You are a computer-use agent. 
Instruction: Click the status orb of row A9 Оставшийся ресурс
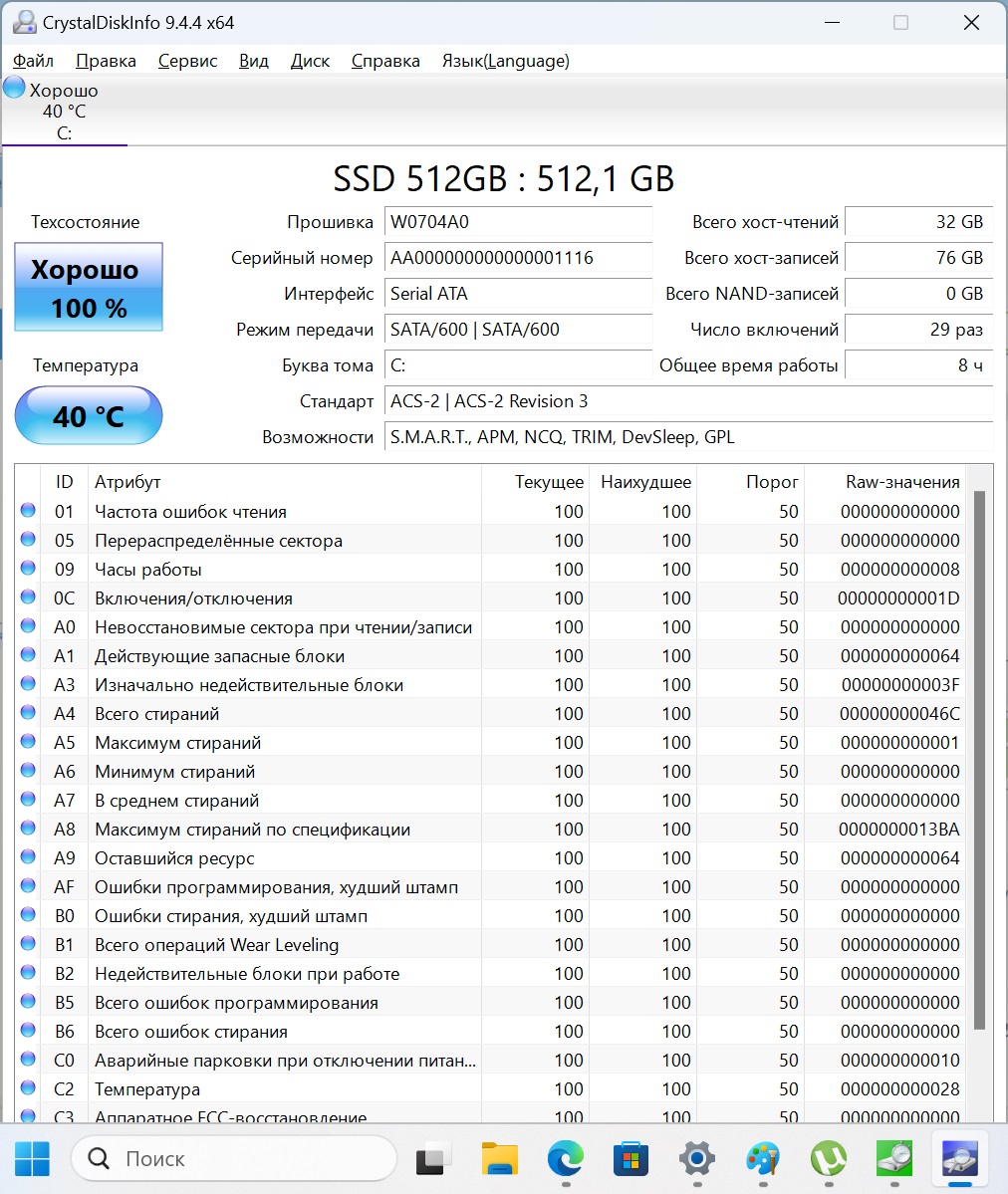coord(28,856)
